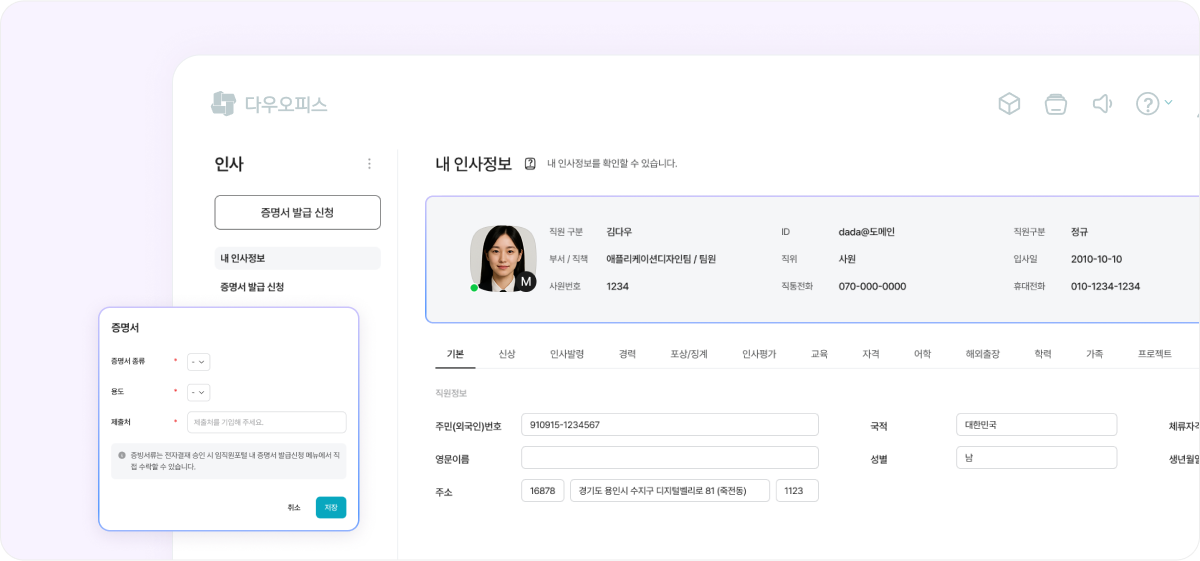This screenshot has height=561, width=1200.
Task: Switch to the 어학 tab
Action: (923, 354)
